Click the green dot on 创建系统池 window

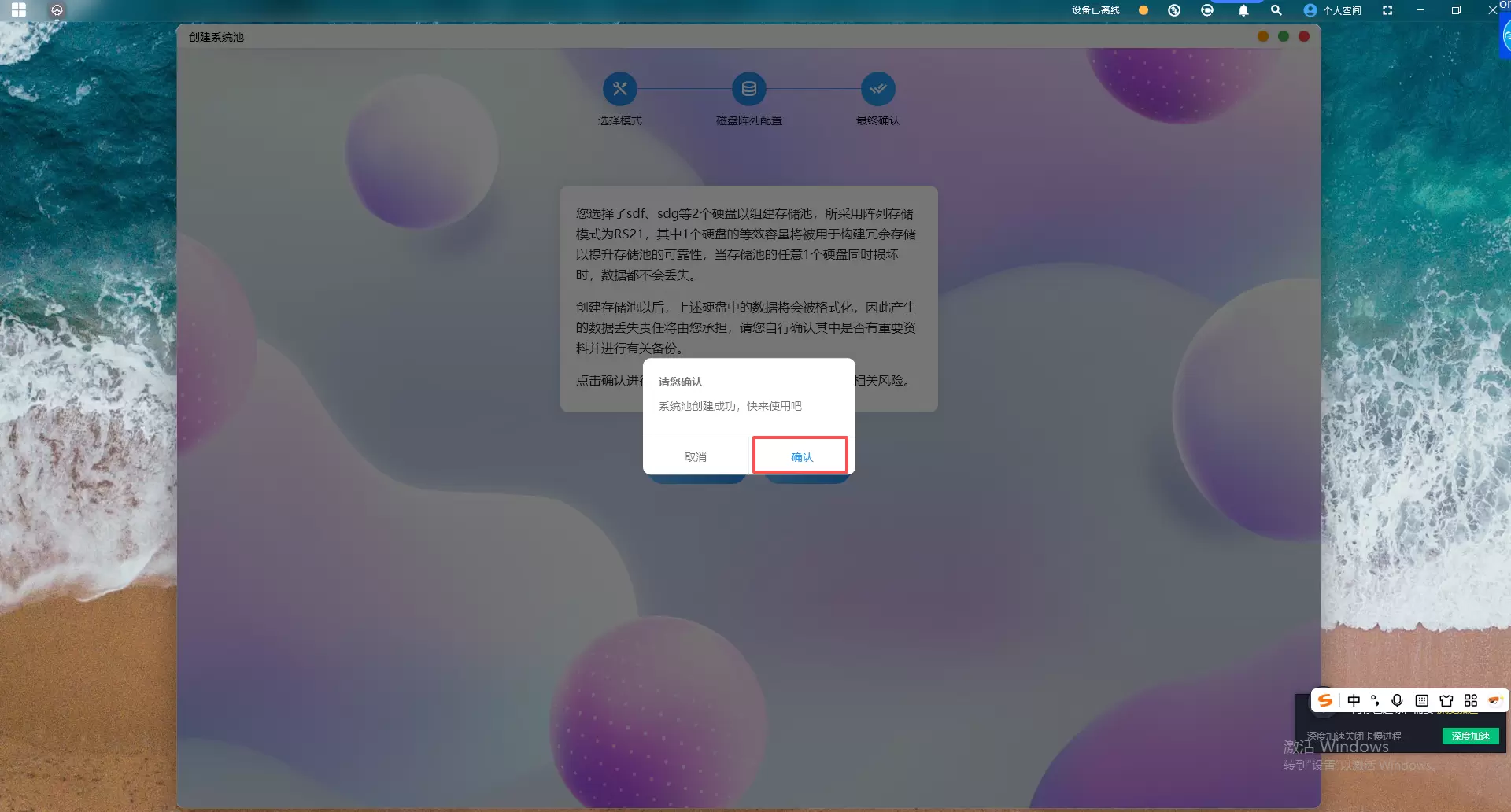(1284, 36)
